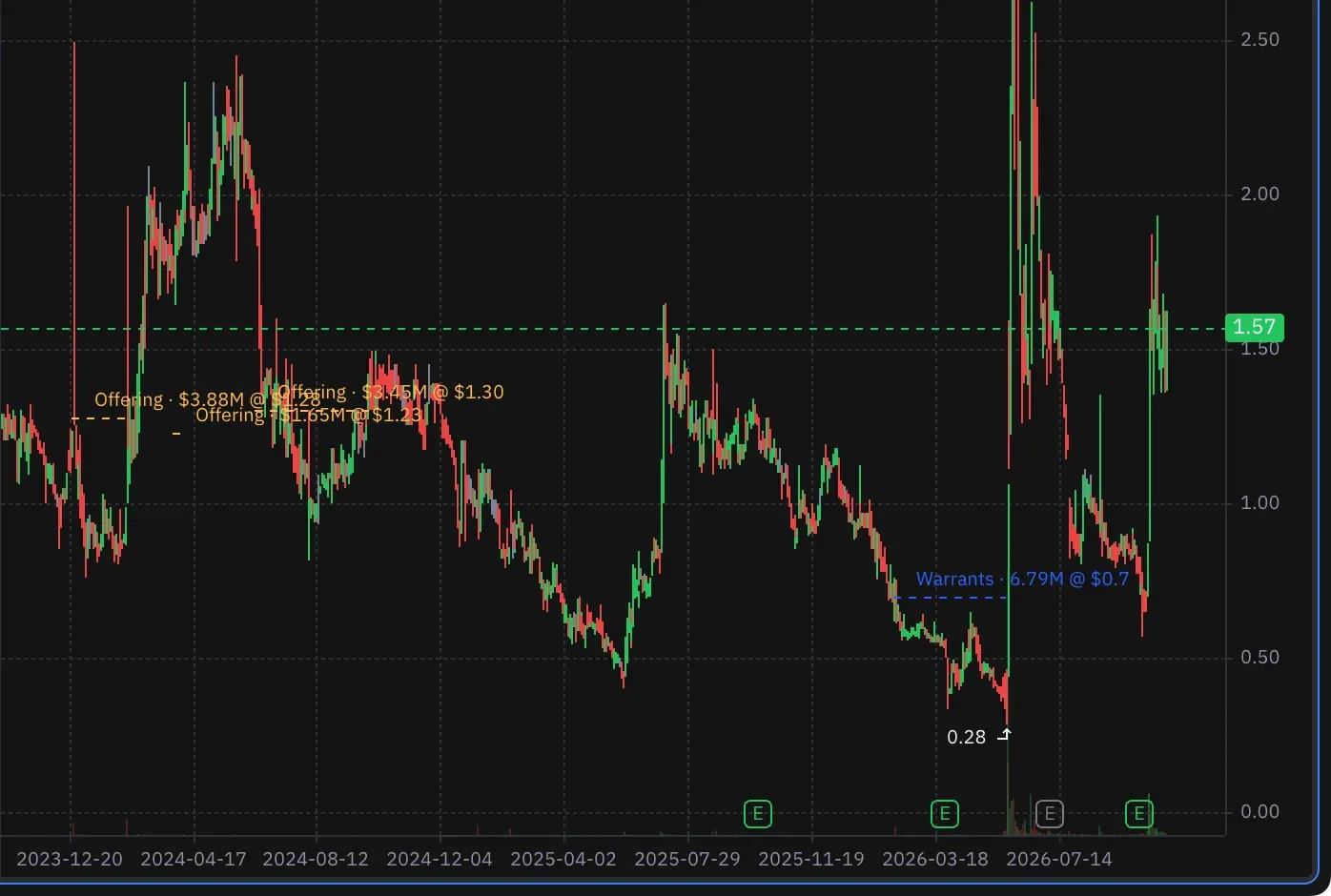Select the 2024-04-17 date label
The height and width of the screenshot is (896, 1331).
194,859
